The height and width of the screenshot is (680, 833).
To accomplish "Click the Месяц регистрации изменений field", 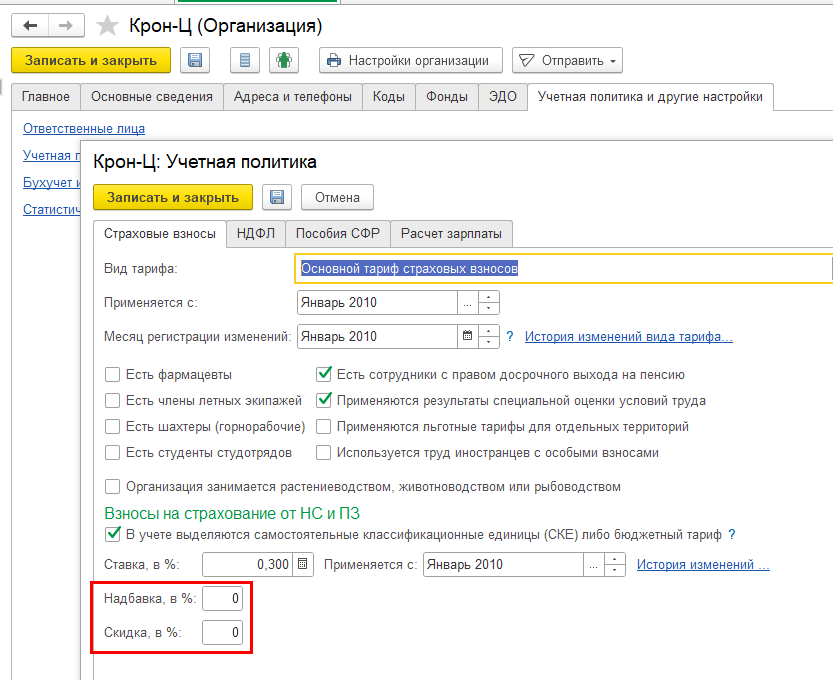I will [x=377, y=336].
